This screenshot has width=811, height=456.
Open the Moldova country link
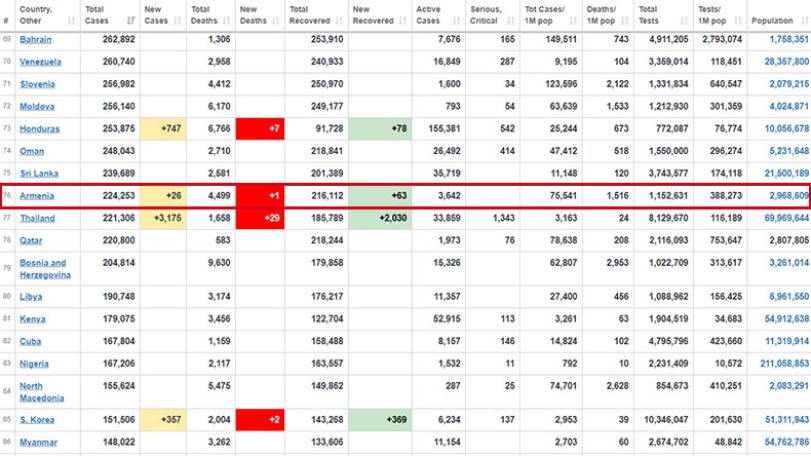tap(37, 106)
